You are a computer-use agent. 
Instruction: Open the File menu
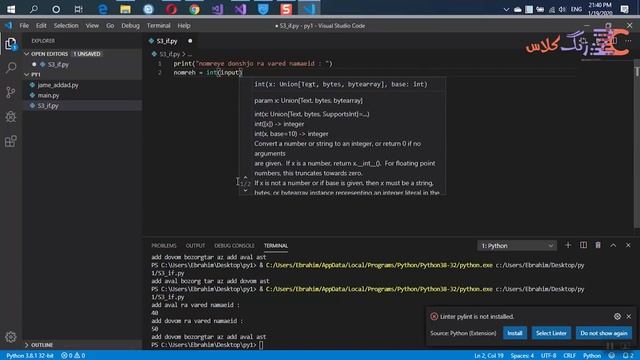24,25
